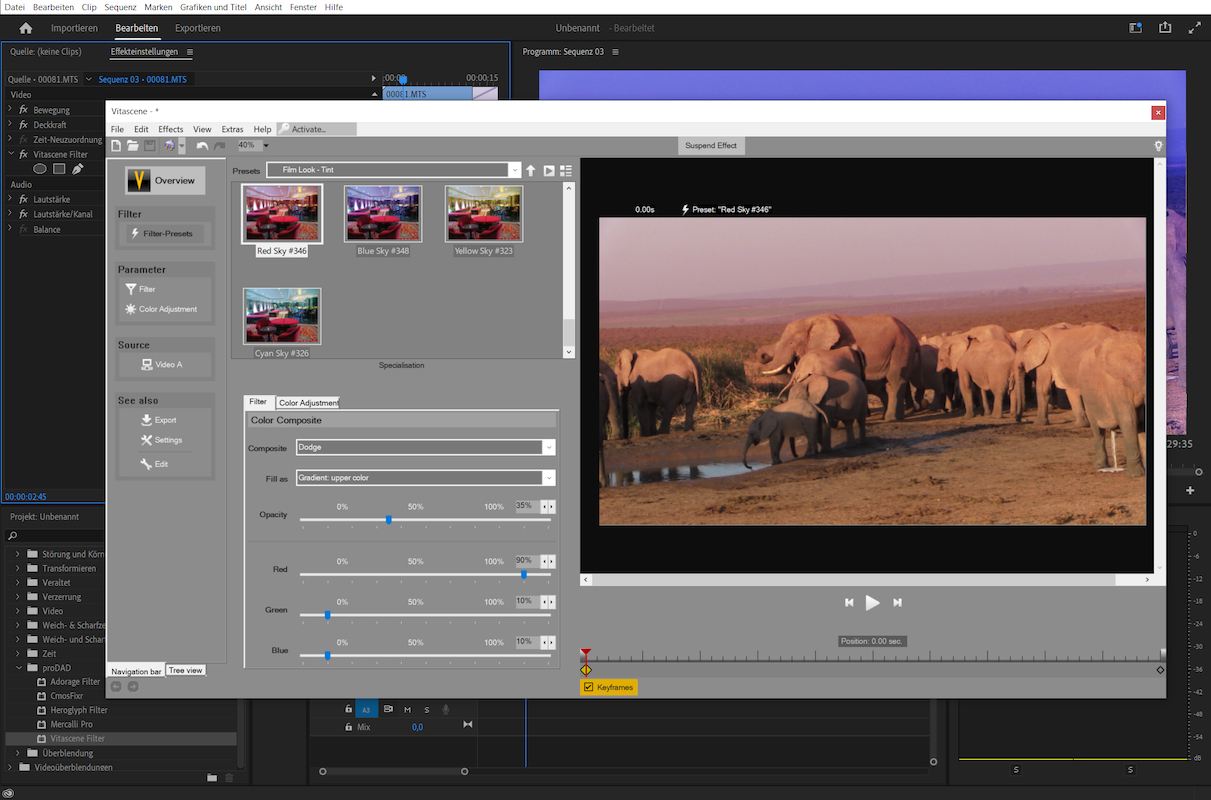Disable the Keyframes checkbox
The height and width of the screenshot is (800, 1211).
(588, 687)
